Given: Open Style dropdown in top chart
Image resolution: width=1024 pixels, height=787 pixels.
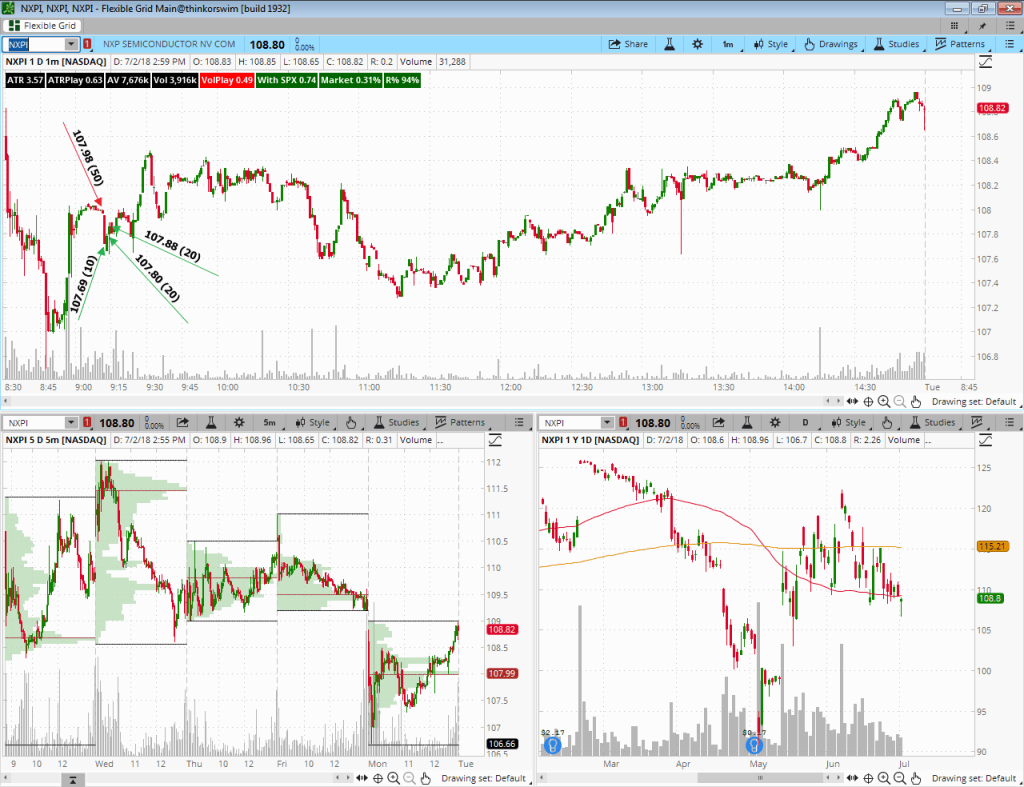Looking at the screenshot, I should point(769,44).
